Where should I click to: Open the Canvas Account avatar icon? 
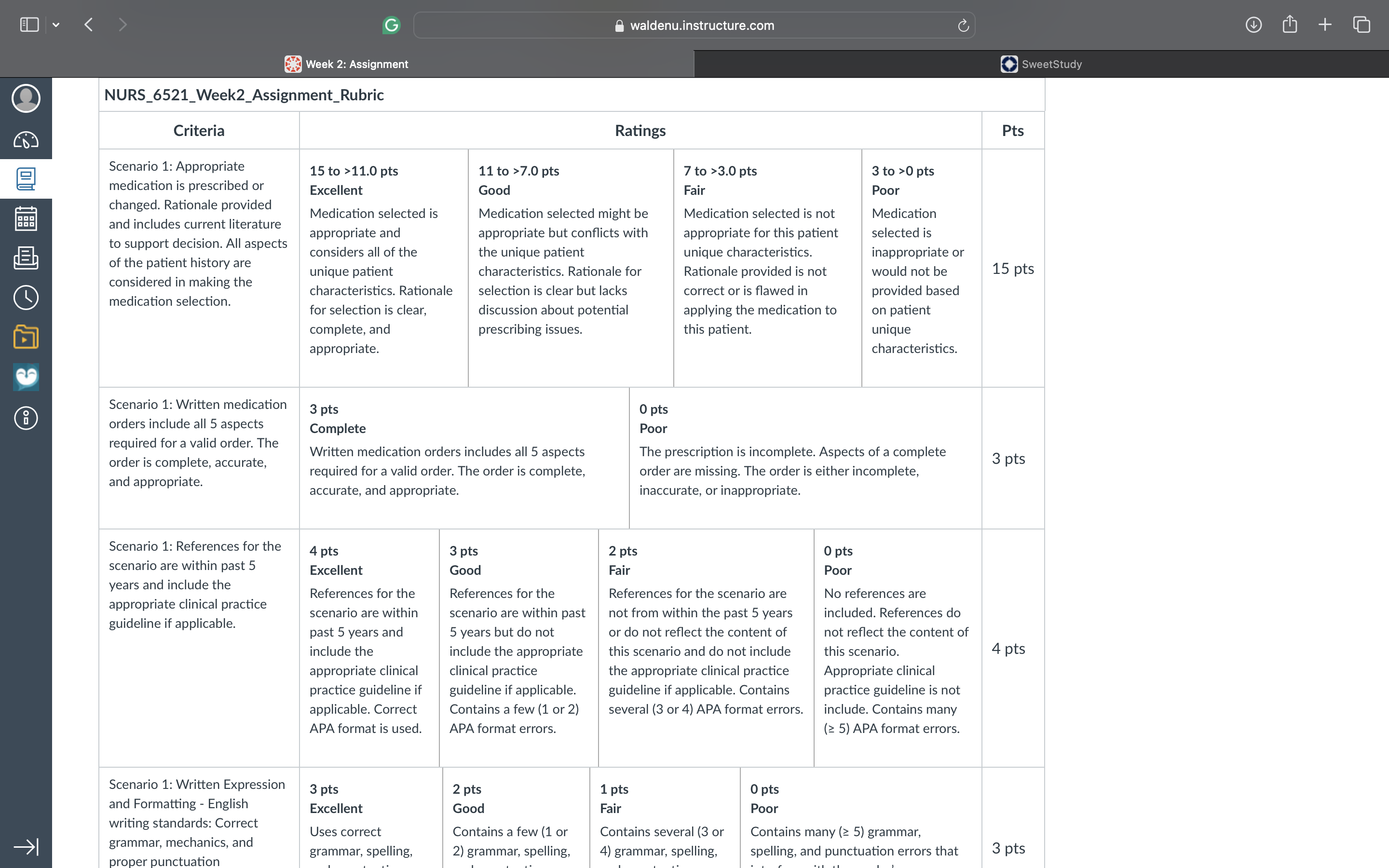[x=26, y=98]
